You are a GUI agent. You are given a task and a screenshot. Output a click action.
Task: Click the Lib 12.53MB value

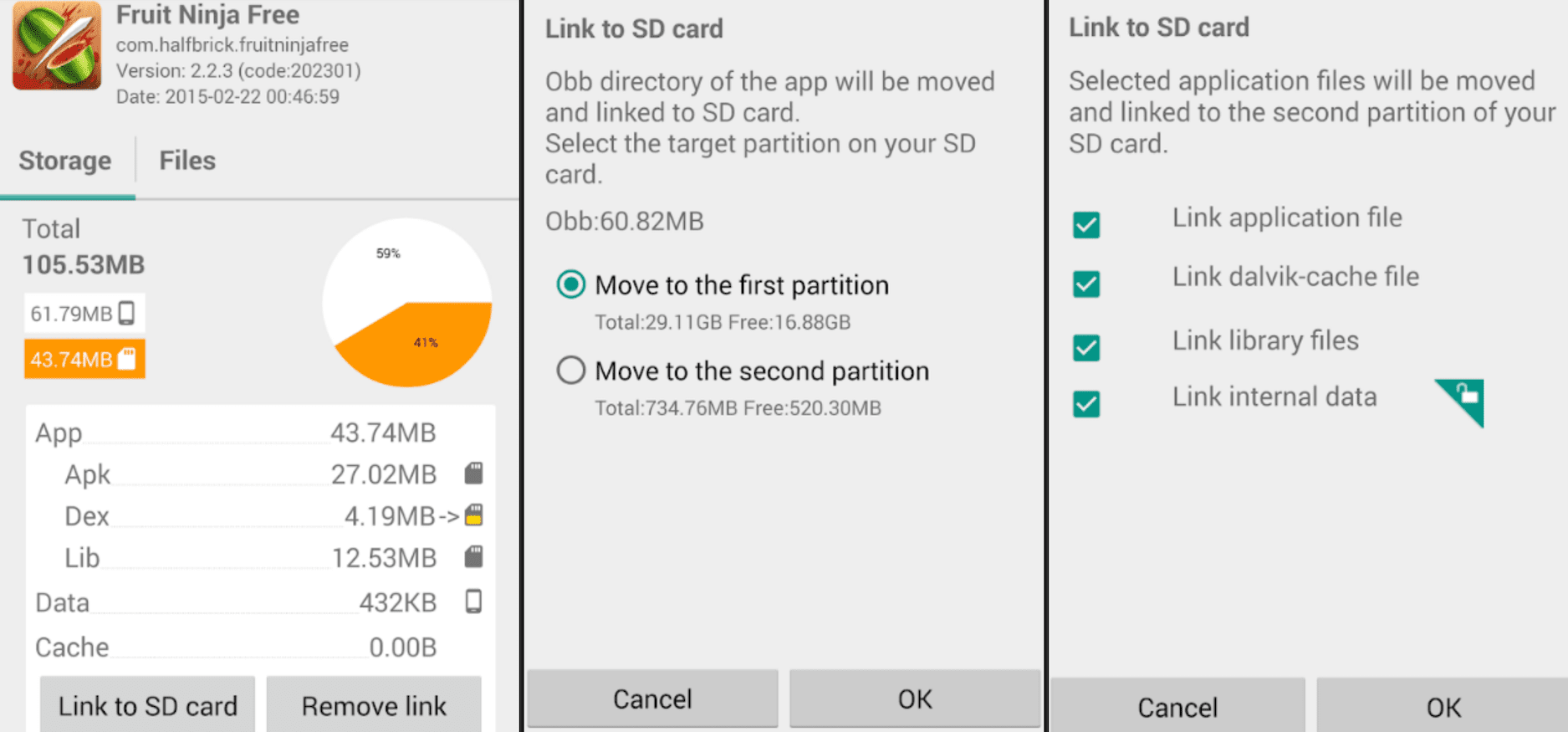click(384, 557)
